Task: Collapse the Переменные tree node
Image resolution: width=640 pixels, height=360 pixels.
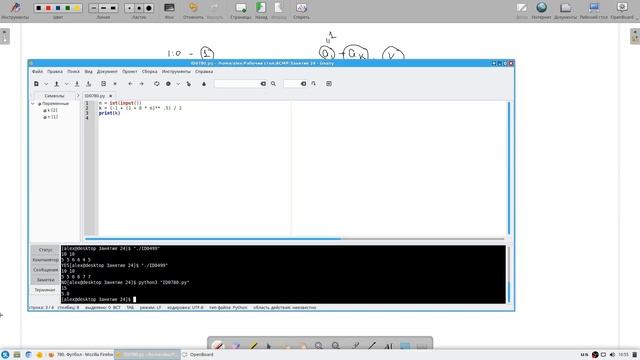Action: [x=33, y=104]
